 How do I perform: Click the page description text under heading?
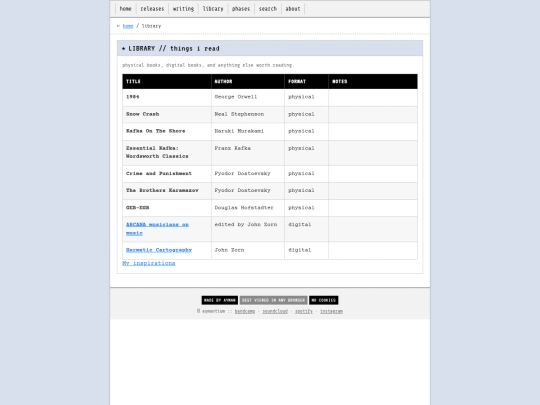pyautogui.click(x=208, y=65)
